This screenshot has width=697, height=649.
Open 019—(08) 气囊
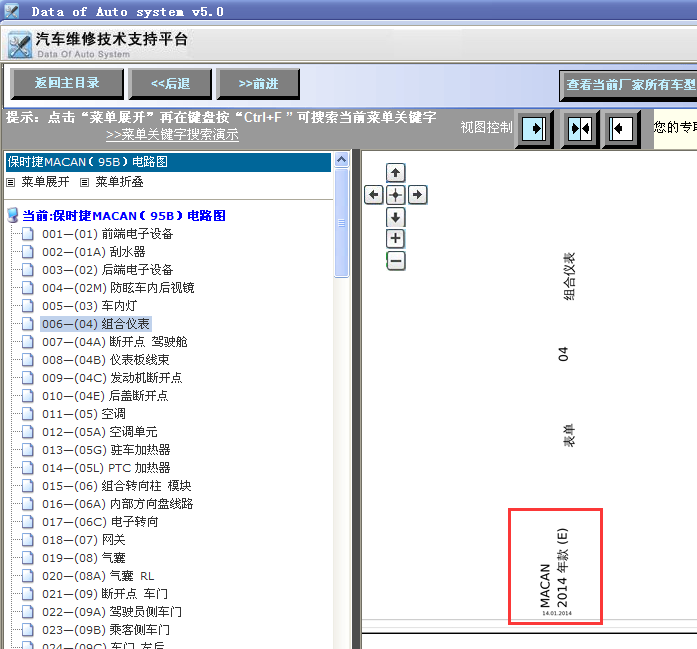tap(84, 558)
